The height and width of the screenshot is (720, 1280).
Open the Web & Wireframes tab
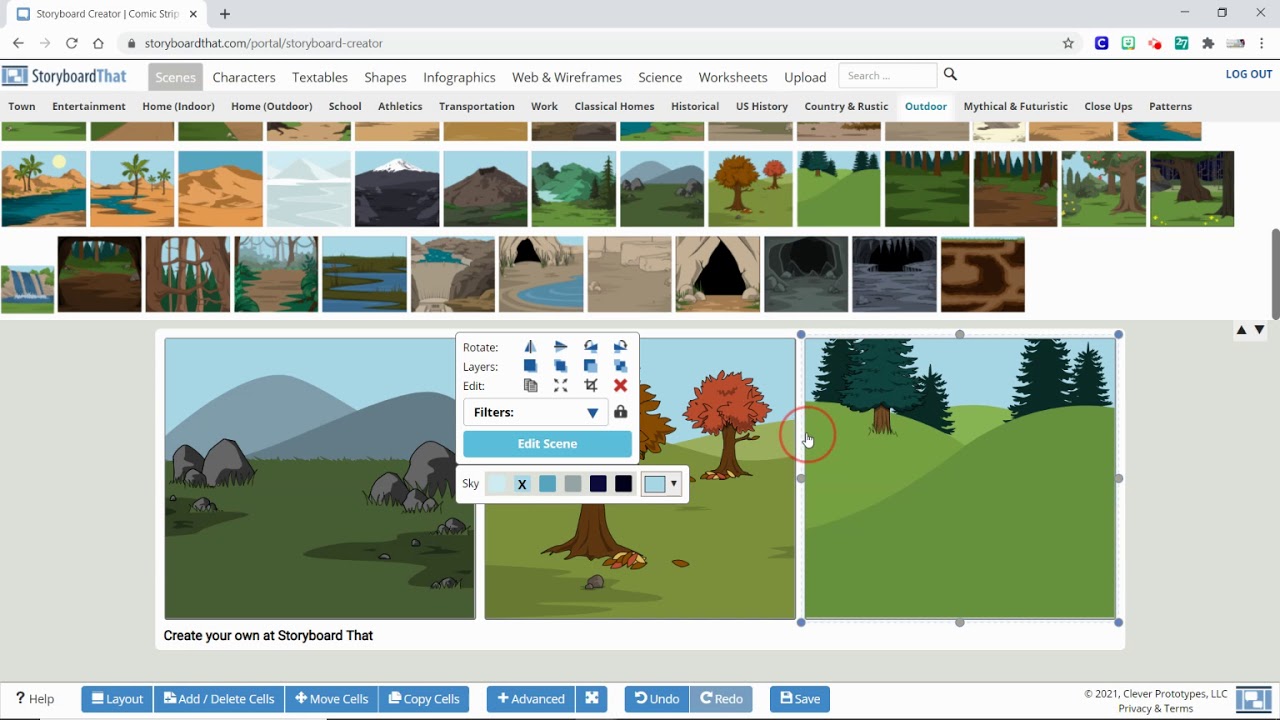(x=567, y=77)
